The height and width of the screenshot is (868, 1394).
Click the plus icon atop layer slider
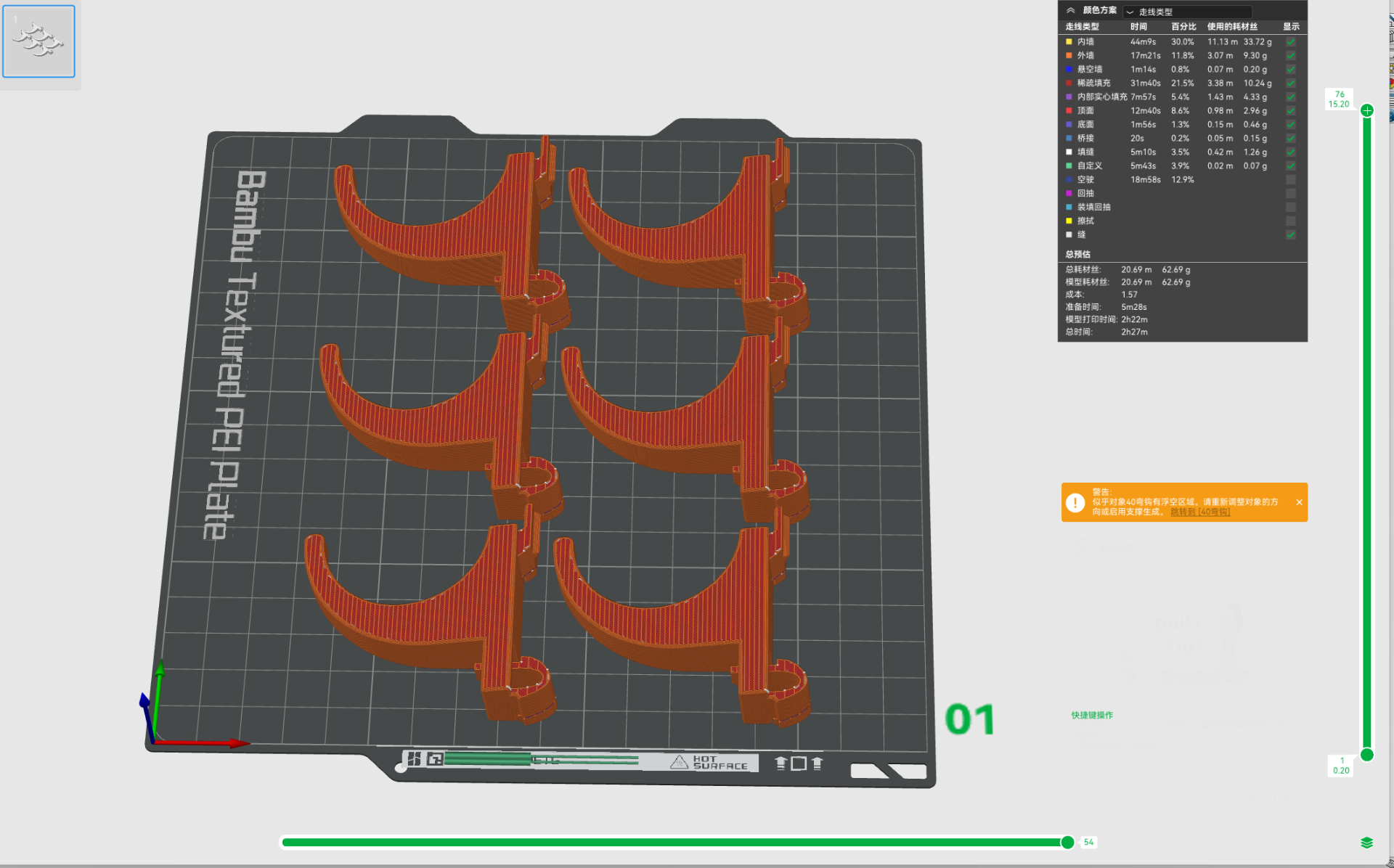click(1367, 111)
